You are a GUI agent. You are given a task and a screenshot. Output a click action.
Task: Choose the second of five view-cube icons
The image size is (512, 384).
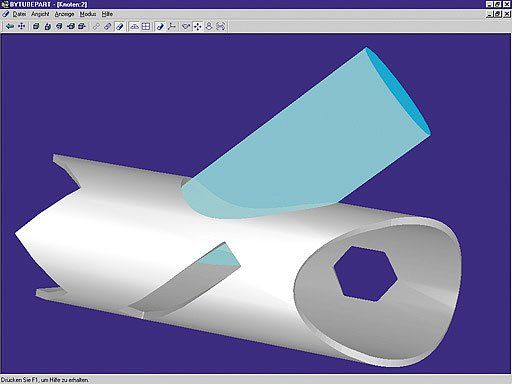point(48,26)
